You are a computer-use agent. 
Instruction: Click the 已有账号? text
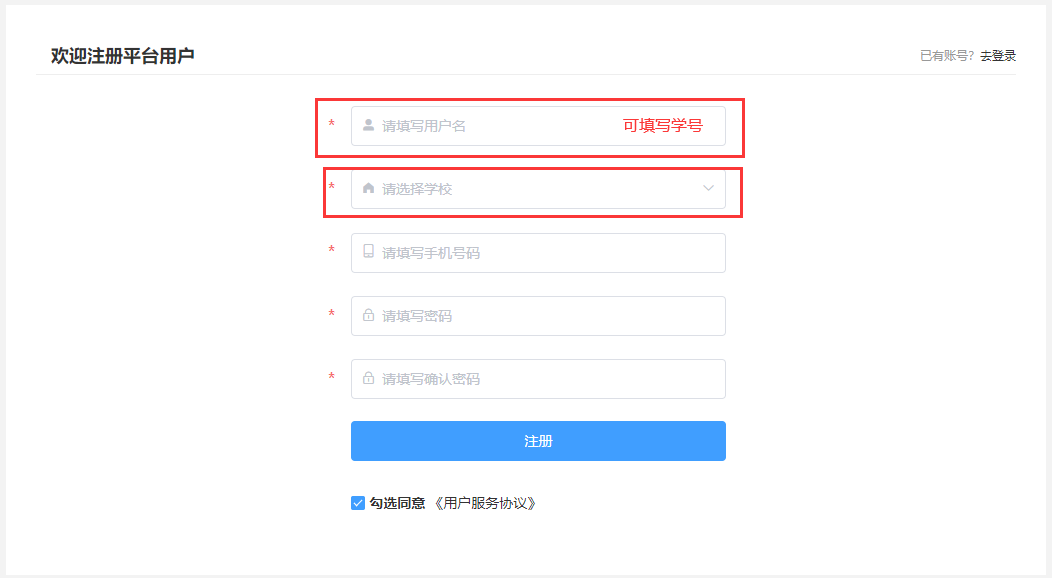click(947, 56)
